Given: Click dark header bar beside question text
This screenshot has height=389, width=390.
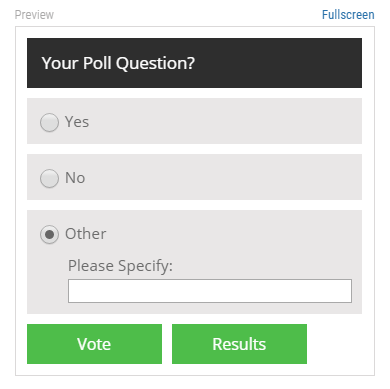Looking at the screenshot, I should tap(278, 63).
